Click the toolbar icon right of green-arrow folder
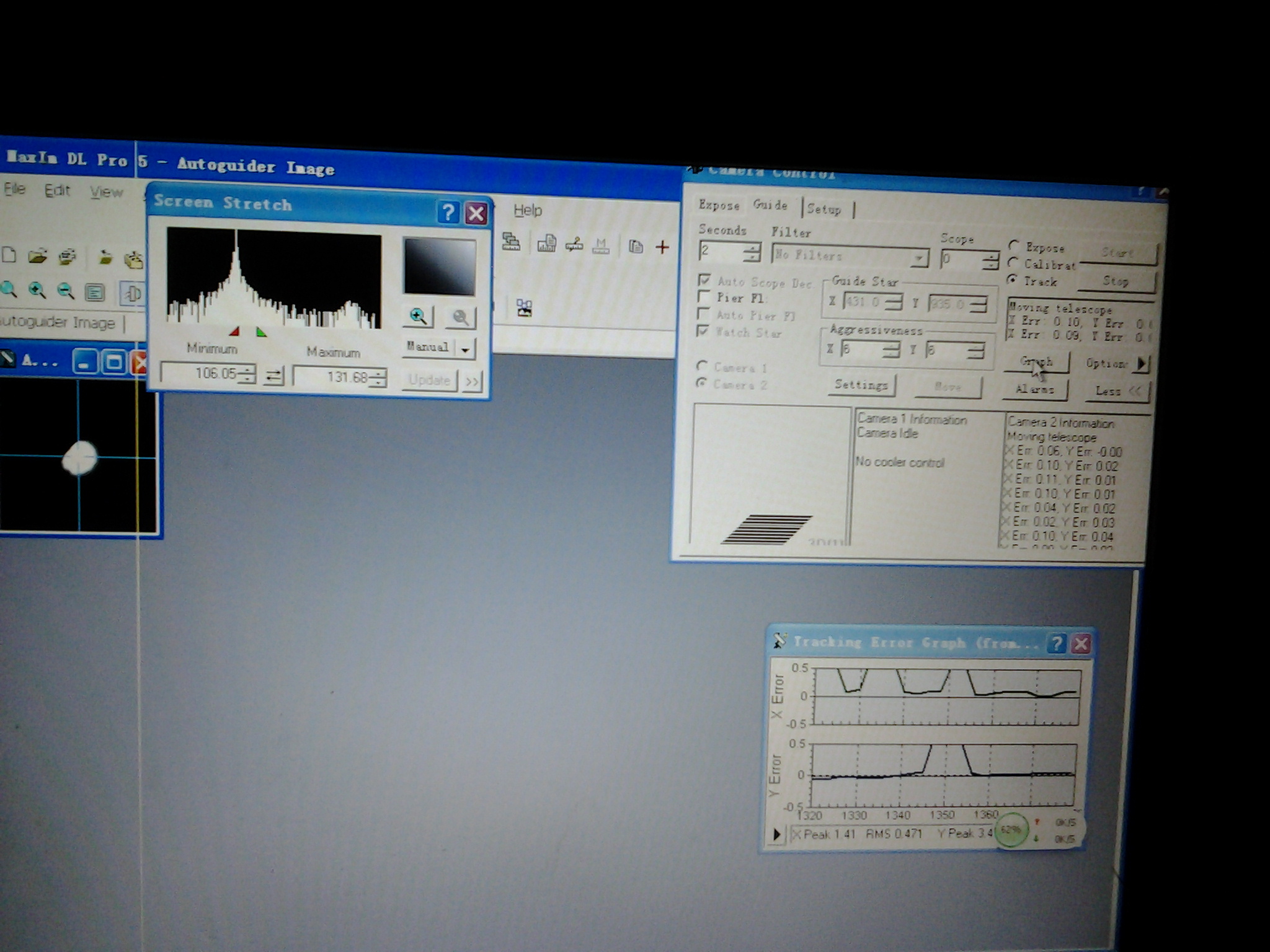This screenshot has width=1270, height=952. coord(133,259)
